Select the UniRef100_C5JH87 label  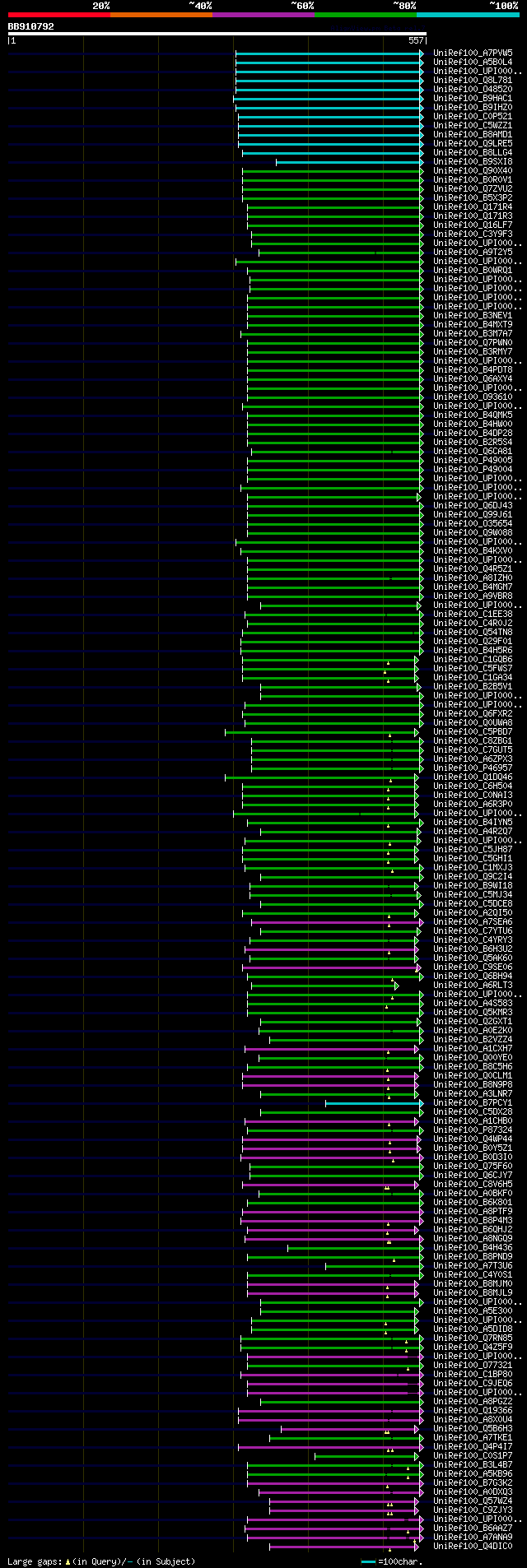pyautogui.click(x=473, y=849)
